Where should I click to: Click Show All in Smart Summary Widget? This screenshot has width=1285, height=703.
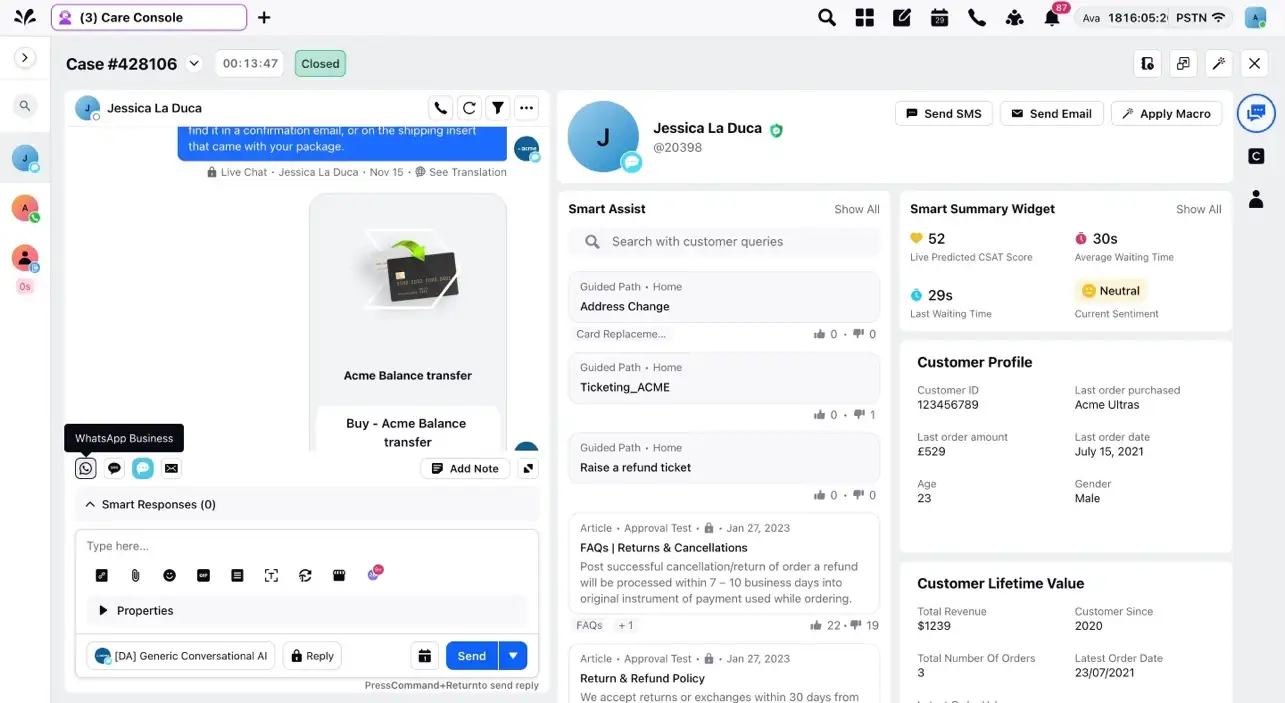click(x=1199, y=209)
